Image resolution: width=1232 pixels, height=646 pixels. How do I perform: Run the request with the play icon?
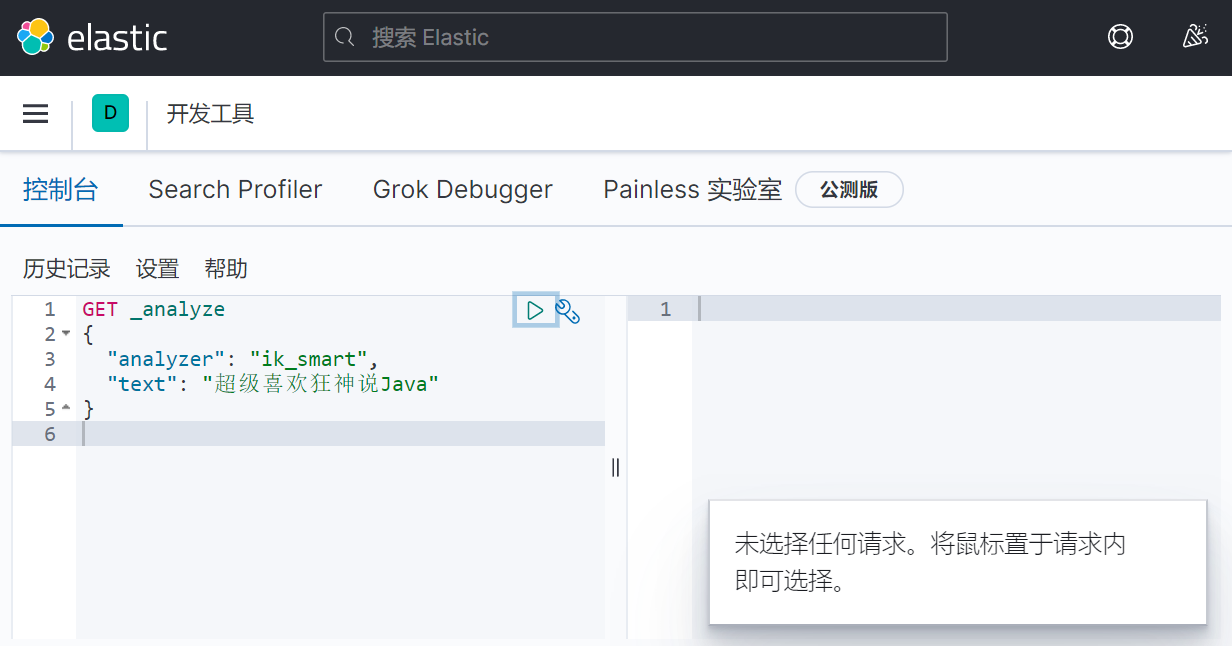(535, 310)
